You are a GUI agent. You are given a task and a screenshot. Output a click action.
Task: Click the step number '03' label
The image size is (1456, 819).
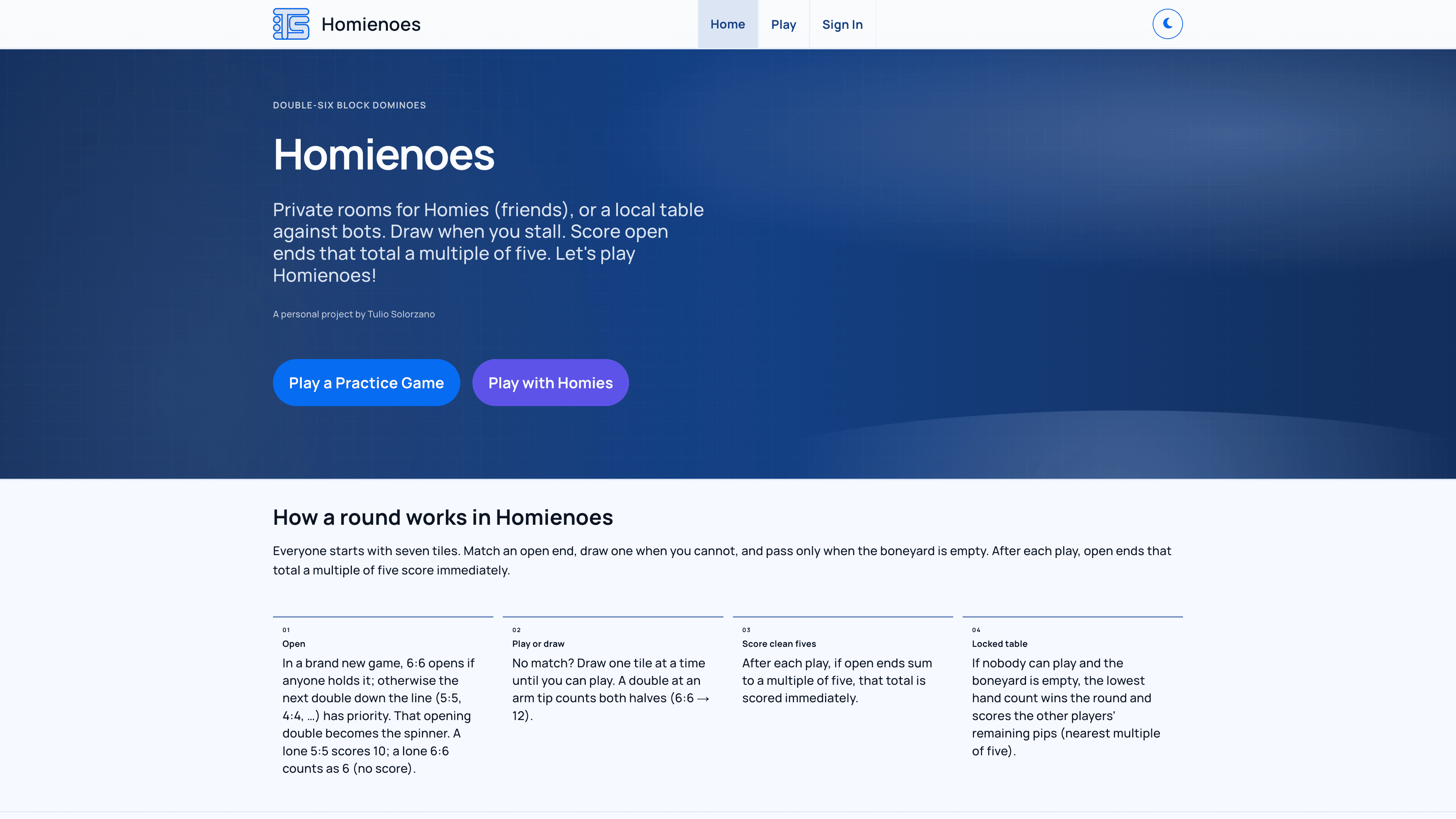(x=746, y=630)
